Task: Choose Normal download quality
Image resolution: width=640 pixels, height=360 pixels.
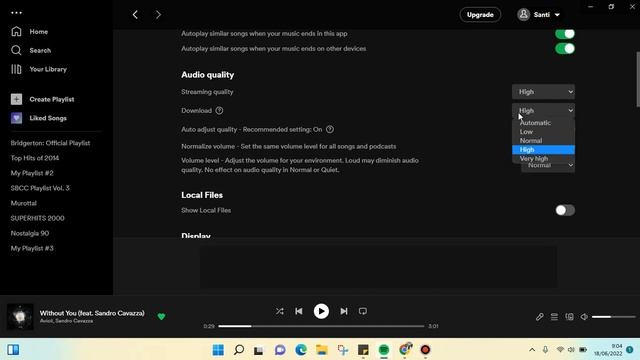Action: [x=543, y=141]
